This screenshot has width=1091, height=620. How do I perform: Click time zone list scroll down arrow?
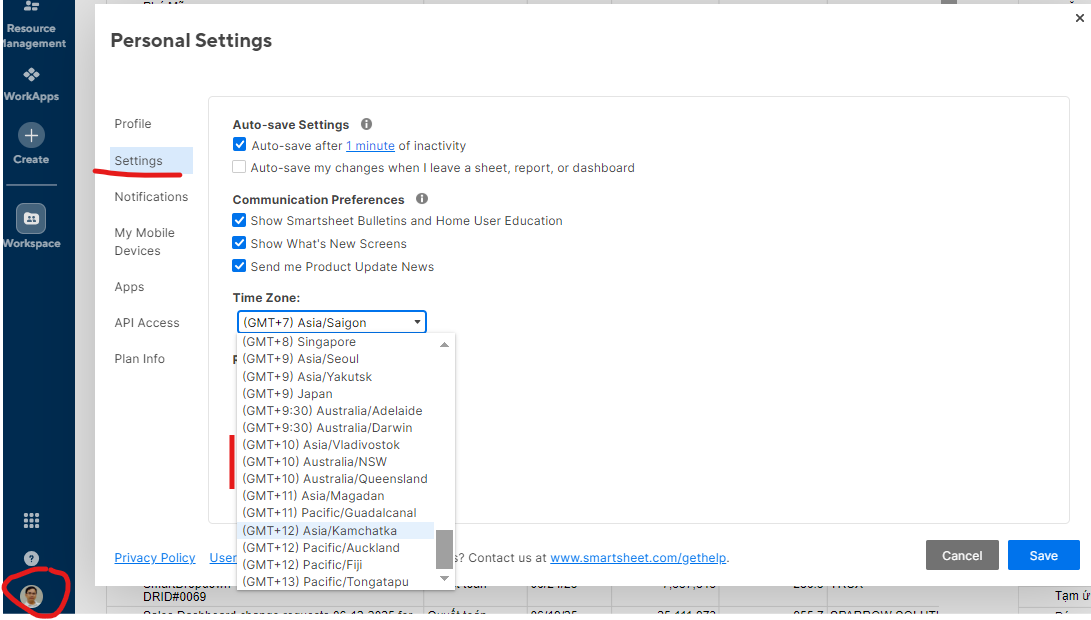(x=445, y=579)
